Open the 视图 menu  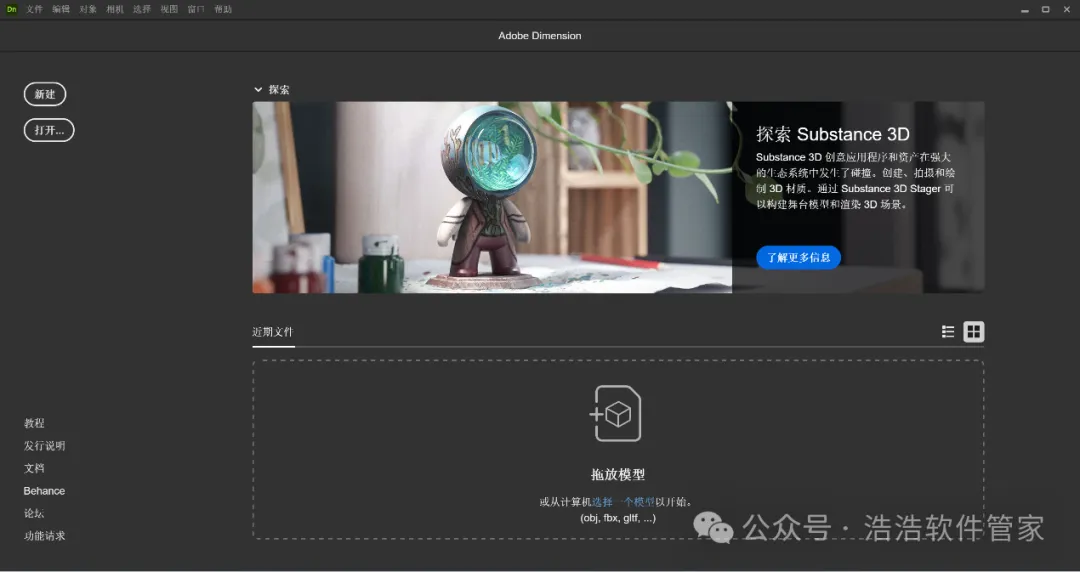tap(169, 9)
